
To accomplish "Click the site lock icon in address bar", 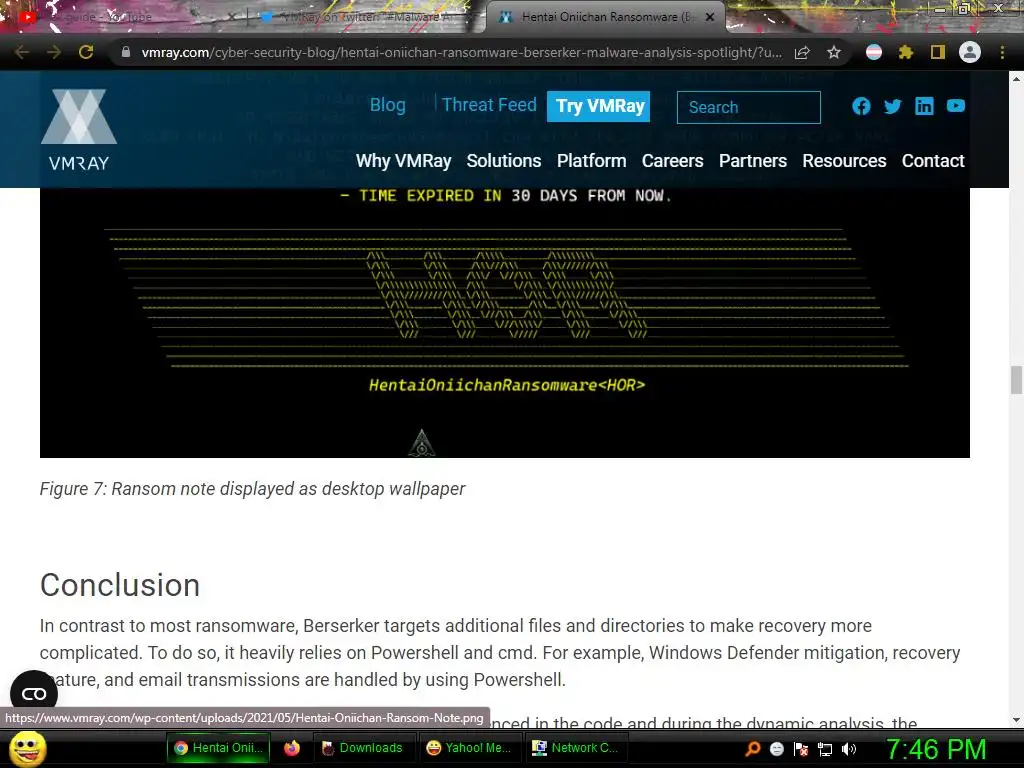I will [126, 52].
